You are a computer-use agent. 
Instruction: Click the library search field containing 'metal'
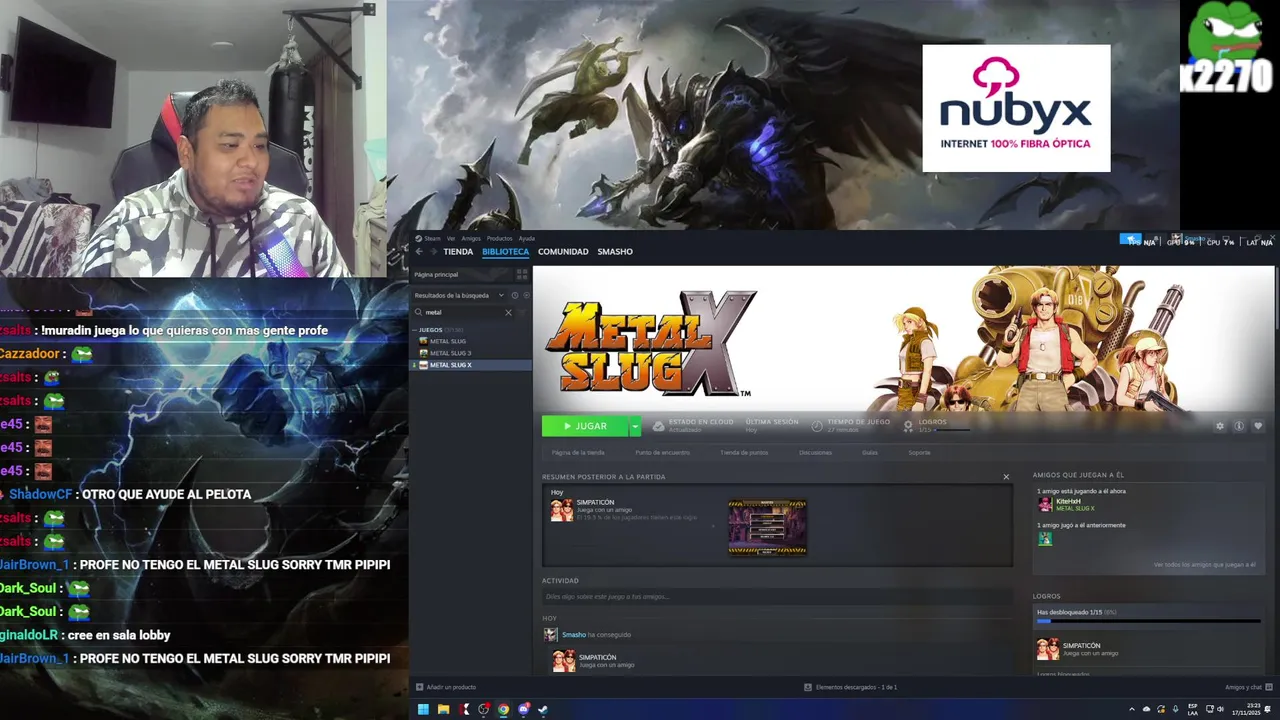463,312
